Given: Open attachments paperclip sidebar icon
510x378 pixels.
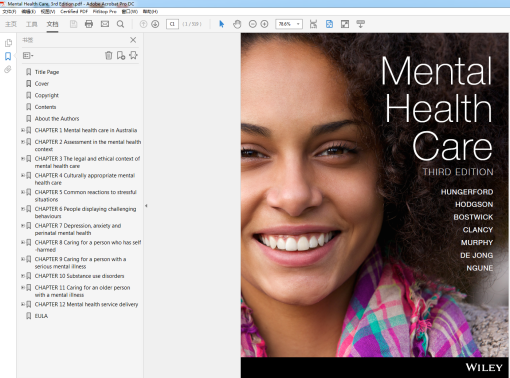Looking at the screenshot, I should [x=8, y=69].
